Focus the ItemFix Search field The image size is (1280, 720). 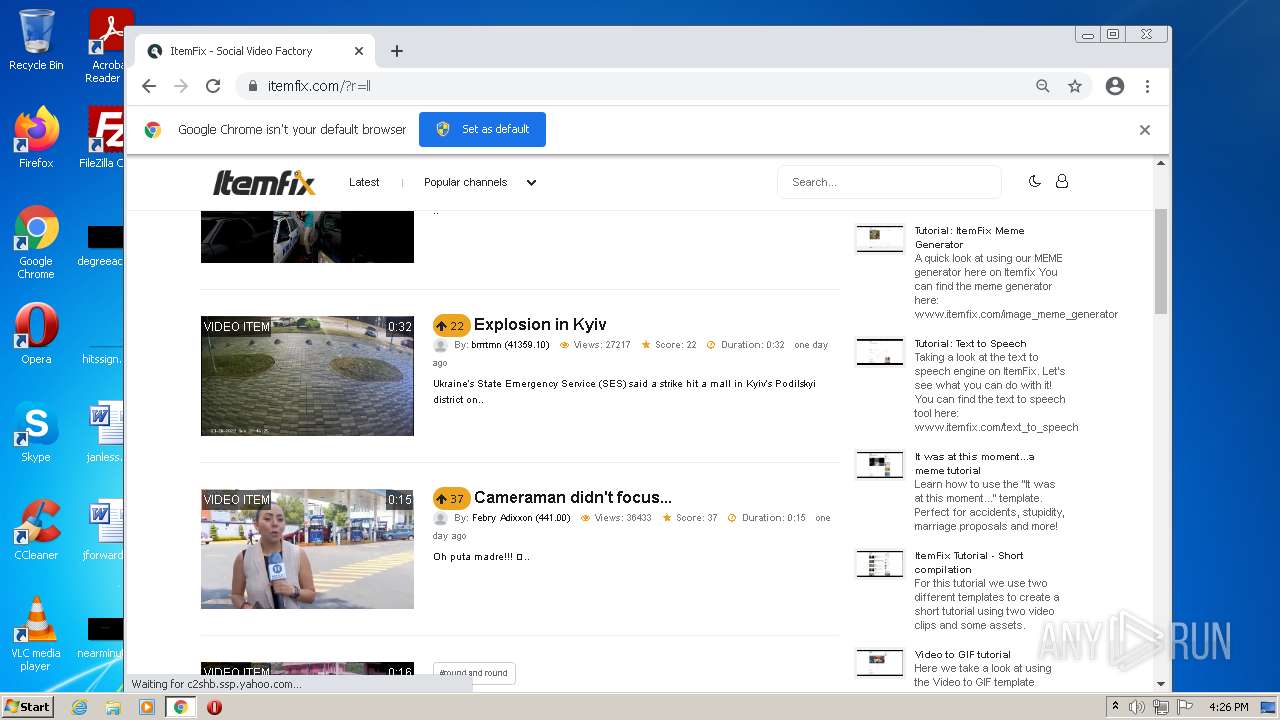pos(889,182)
